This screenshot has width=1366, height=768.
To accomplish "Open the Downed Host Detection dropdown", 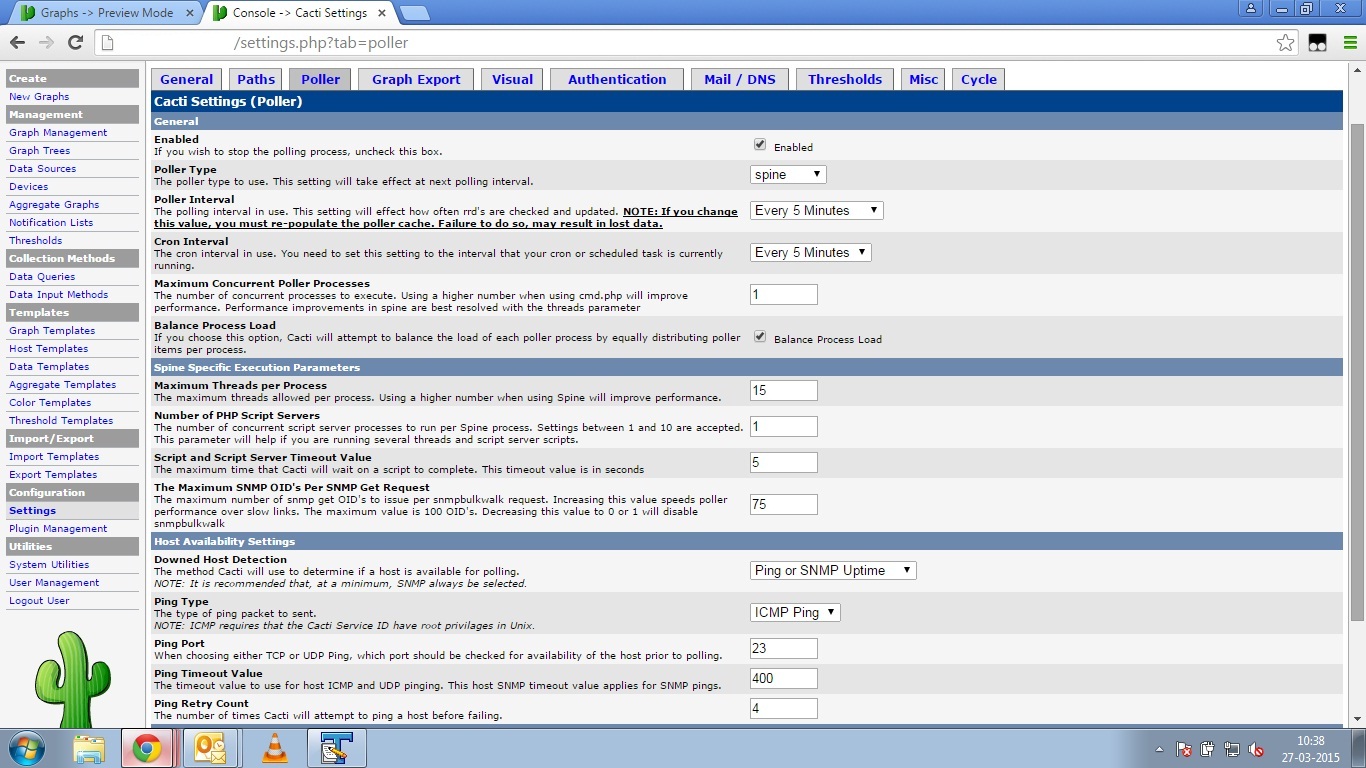I will coord(833,571).
